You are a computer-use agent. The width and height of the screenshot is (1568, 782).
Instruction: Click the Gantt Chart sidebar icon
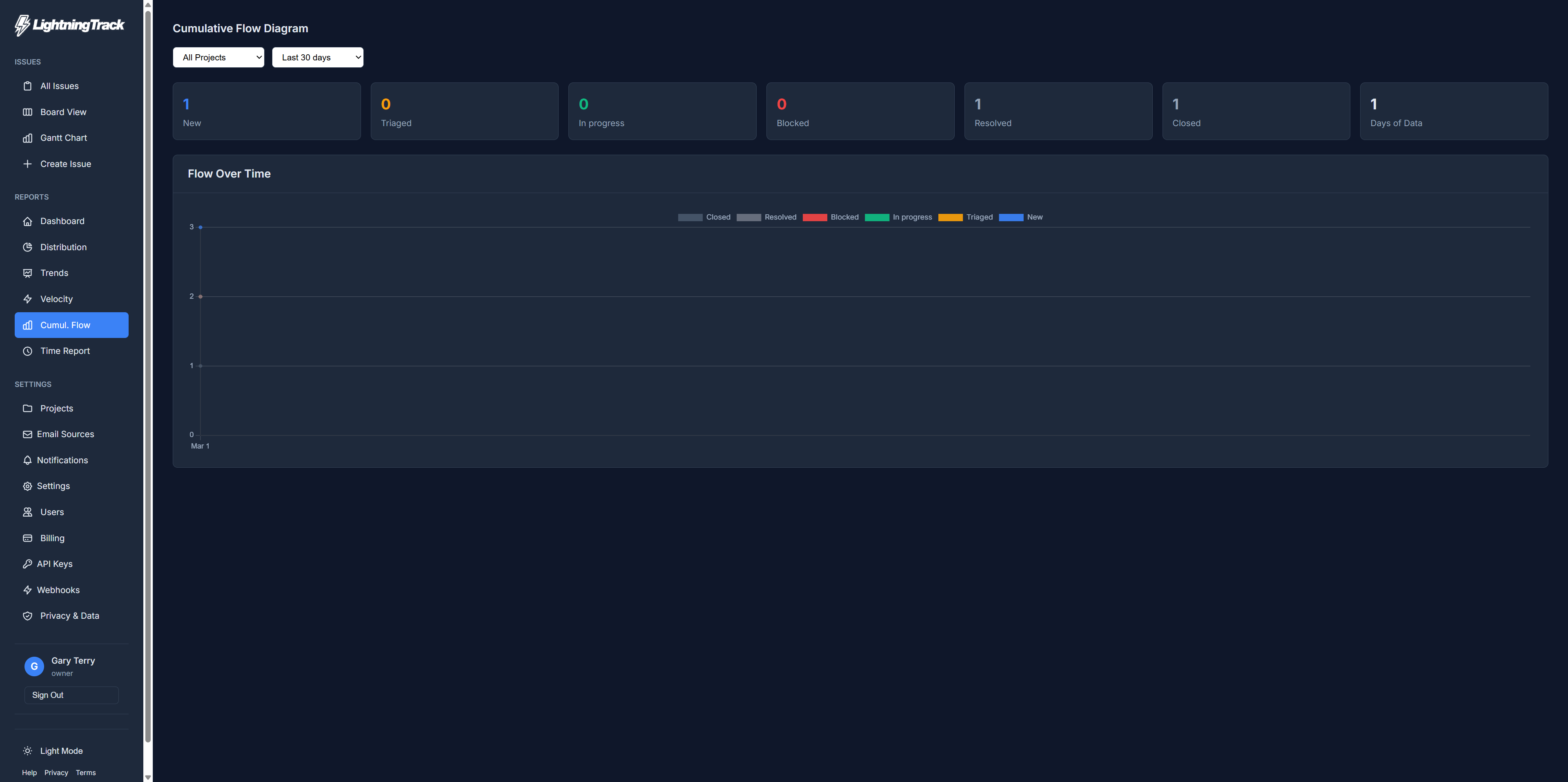pyautogui.click(x=27, y=138)
